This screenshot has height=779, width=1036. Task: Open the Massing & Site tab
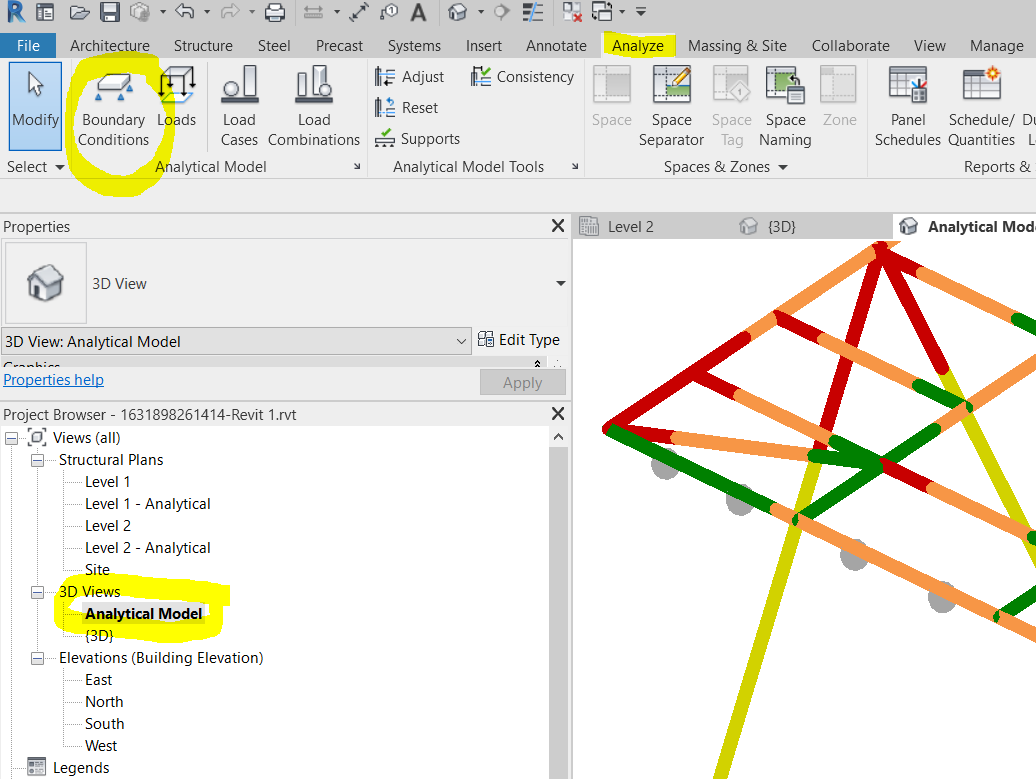pyautogui.click(x=737, y=45)
